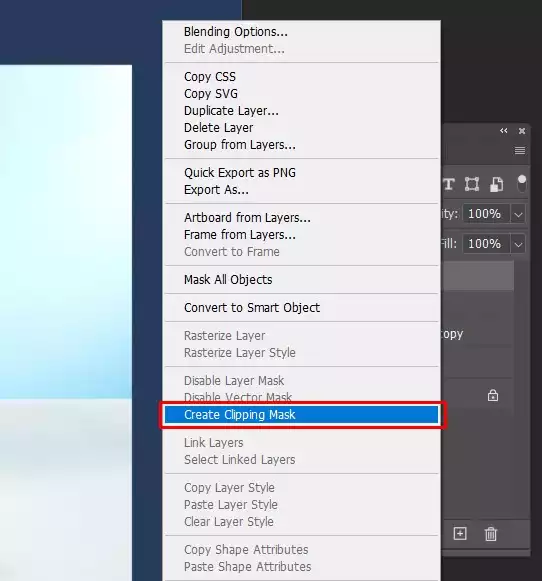Open Export As... dialog entry
542x581 pixels.
216,190
